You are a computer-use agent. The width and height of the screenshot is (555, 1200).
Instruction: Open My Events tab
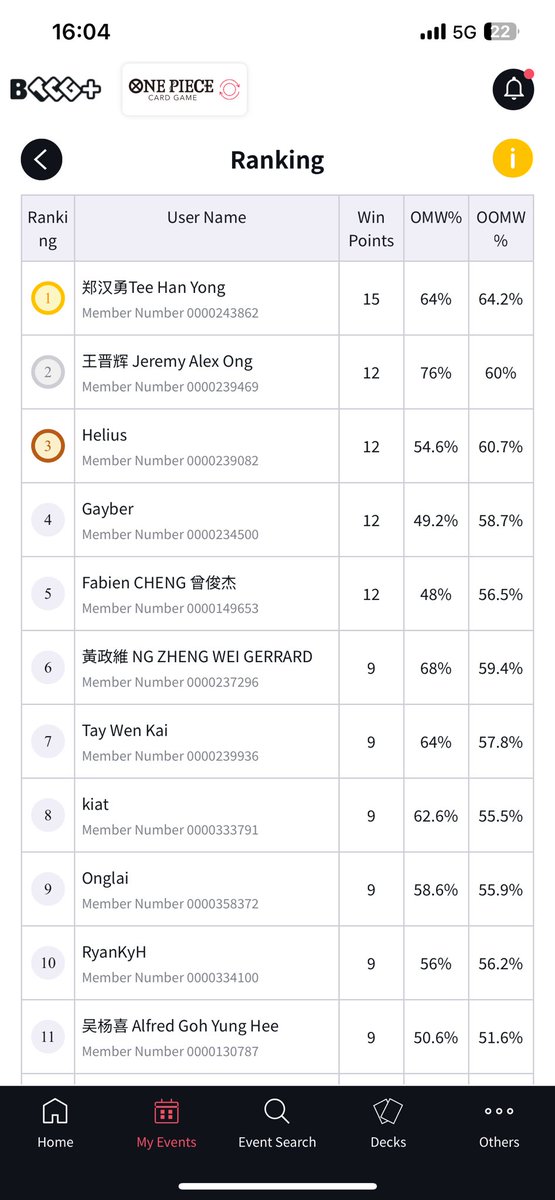[x=166, y=1124]
